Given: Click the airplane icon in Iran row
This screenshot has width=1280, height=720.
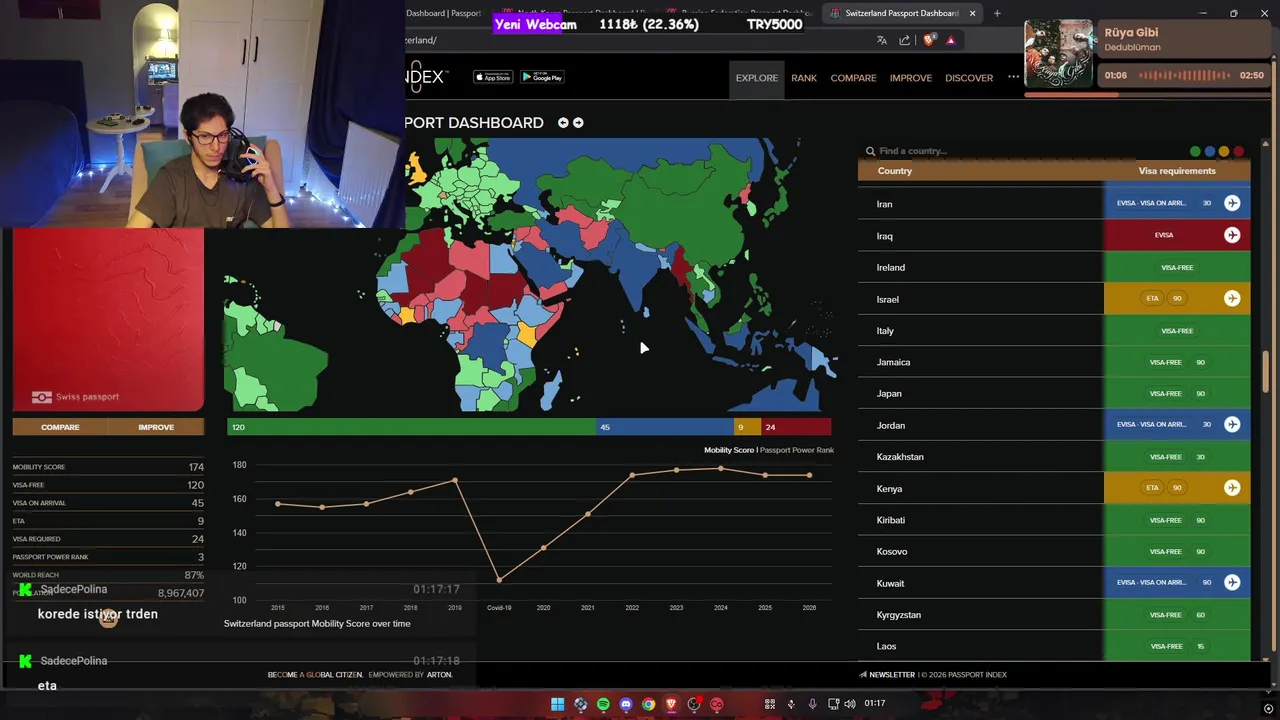Looking at the screenshot, I should 1232,203.
